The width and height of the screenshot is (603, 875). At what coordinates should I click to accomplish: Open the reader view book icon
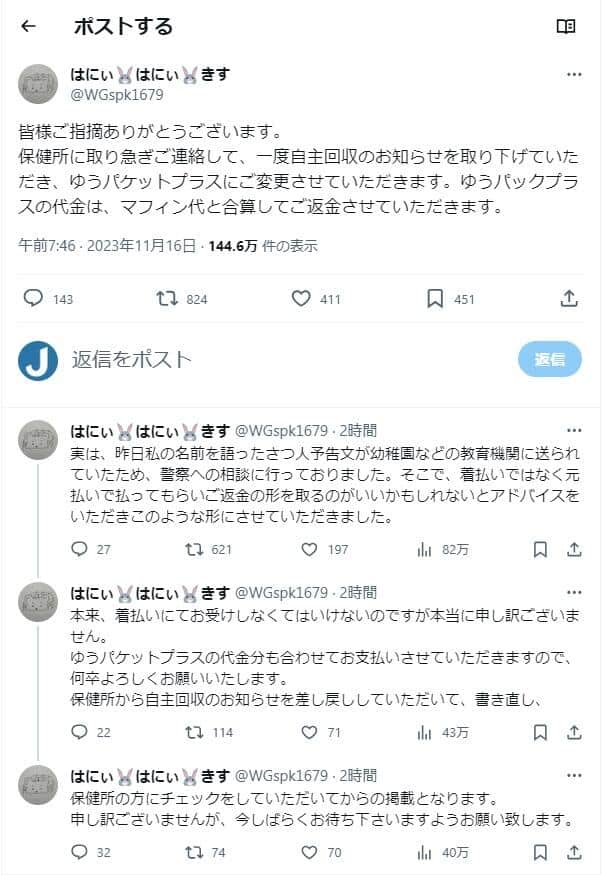click(x=566, y=27)
